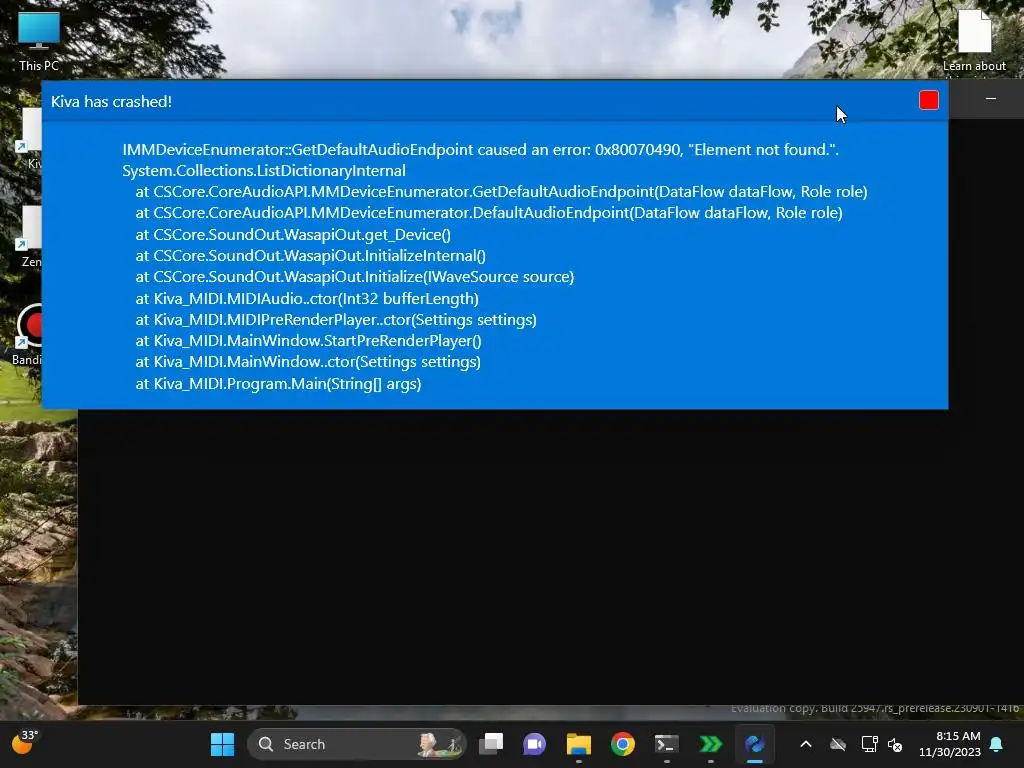Click the 'WasapiOut.get_Device()' stack trace line
Image resolution: width=1024 pixels, height=768 pixels.
[x=293, y=234]
